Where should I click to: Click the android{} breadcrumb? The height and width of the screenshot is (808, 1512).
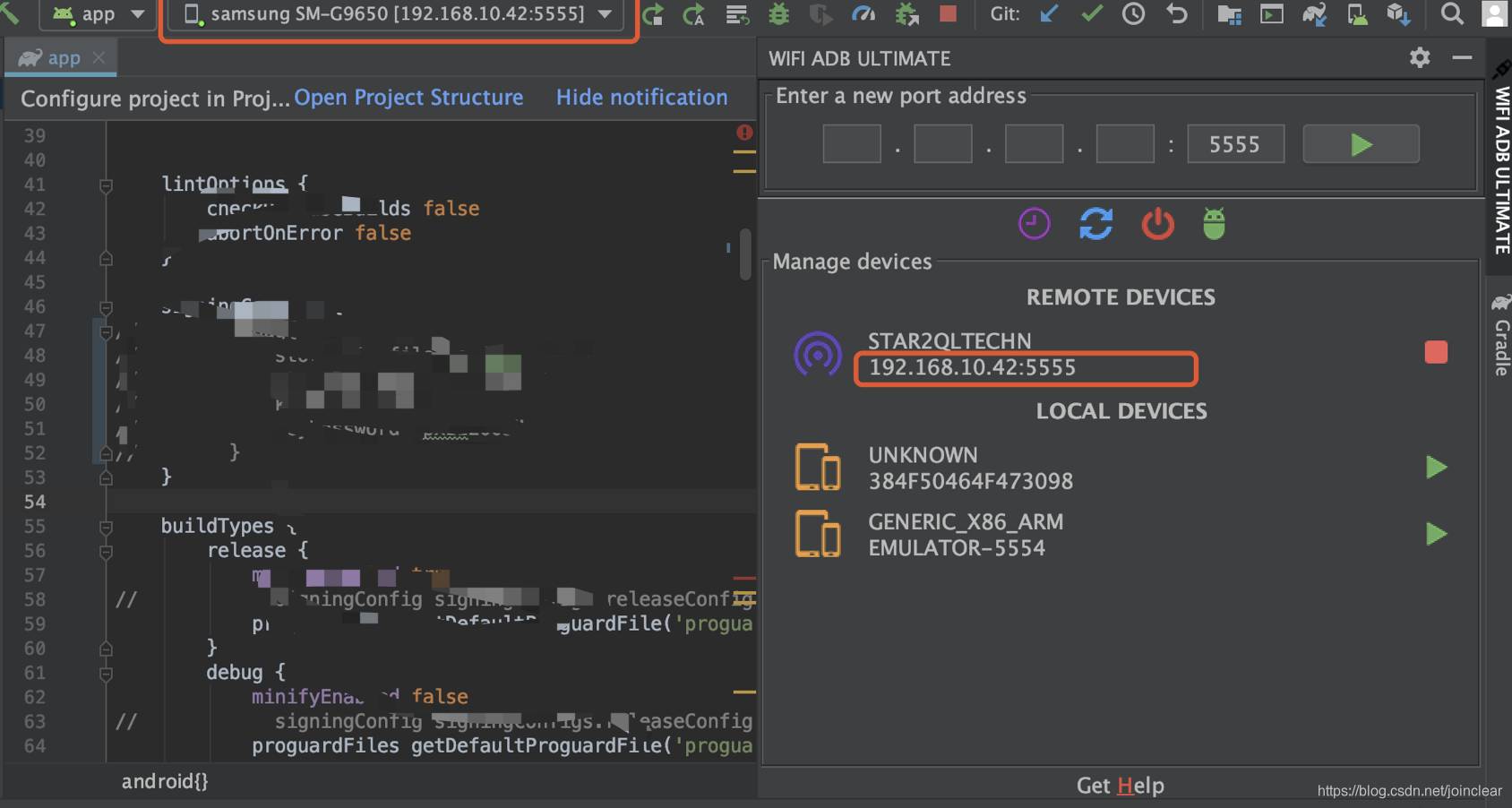point(165,781)
